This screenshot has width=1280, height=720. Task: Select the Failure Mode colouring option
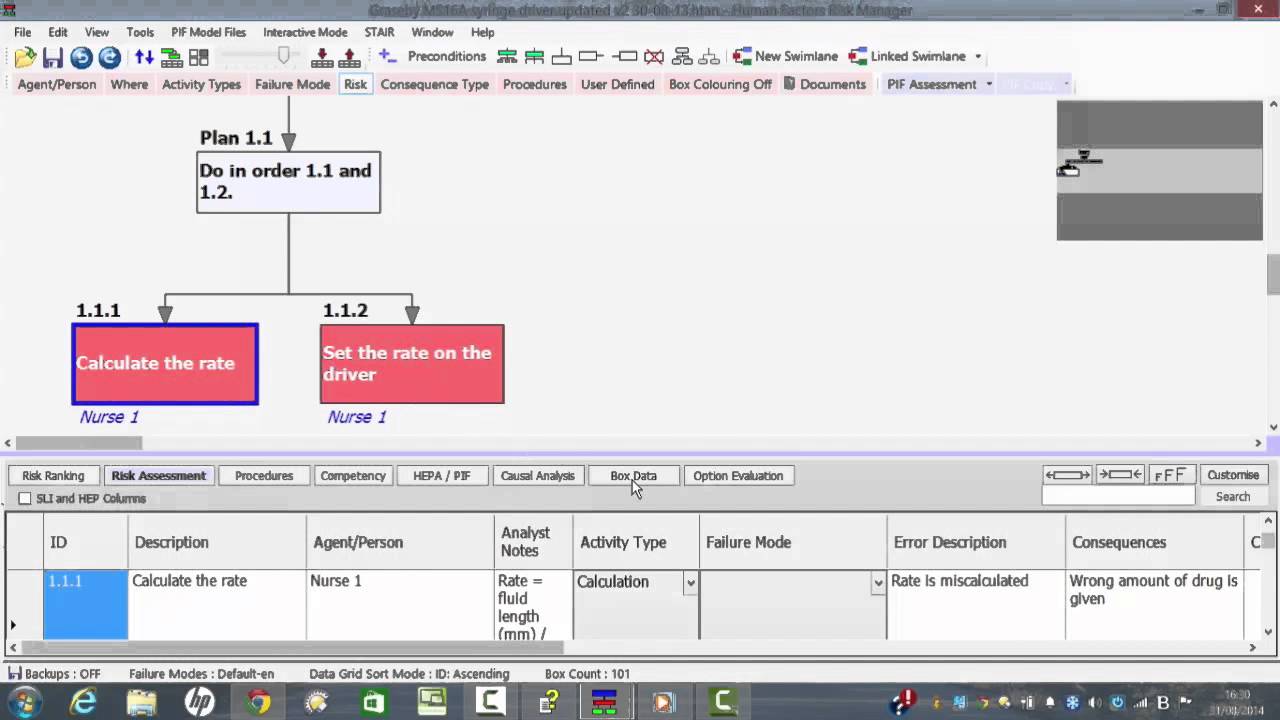click(292, 84)
